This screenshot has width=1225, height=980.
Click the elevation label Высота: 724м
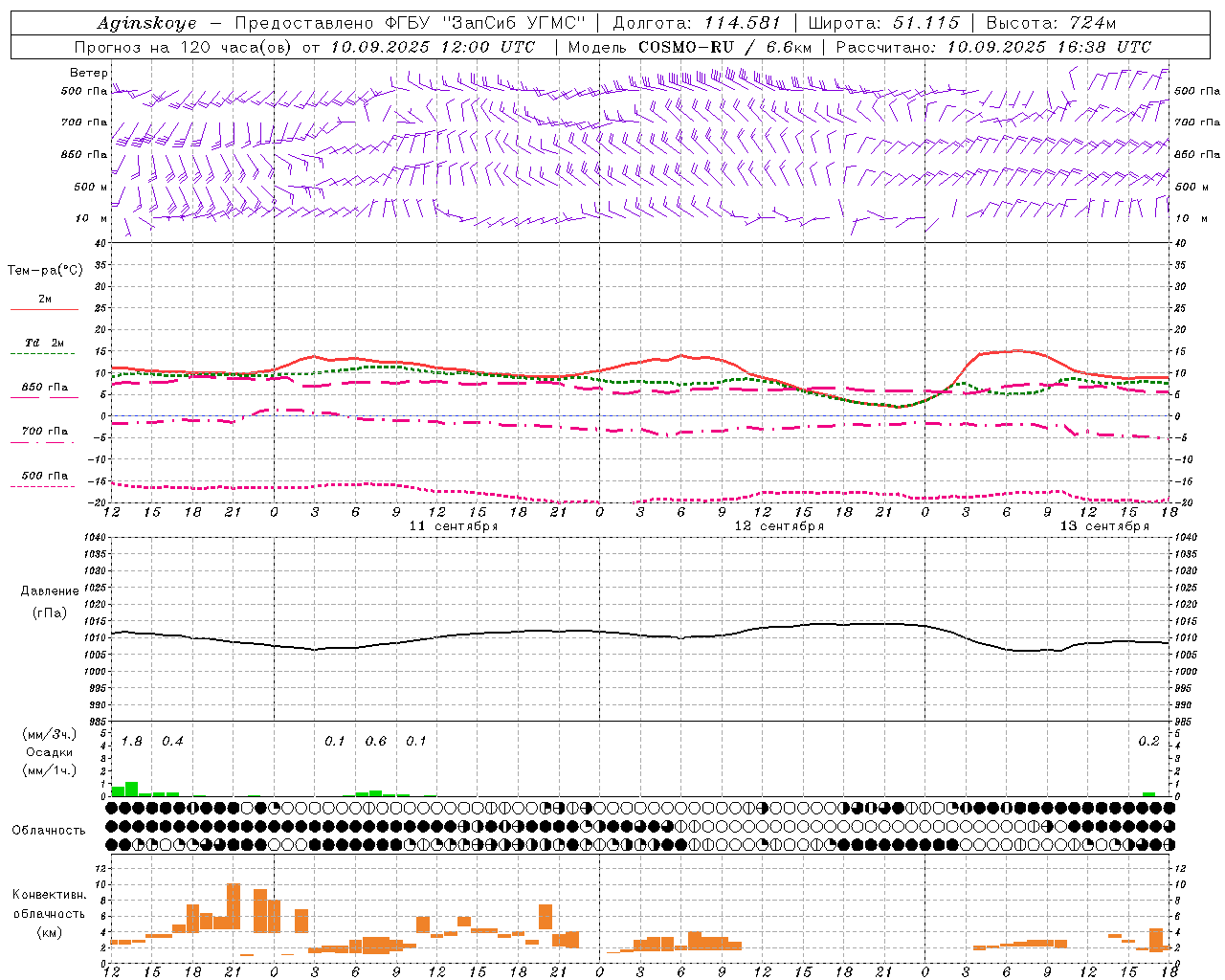tap(1051, 23)
